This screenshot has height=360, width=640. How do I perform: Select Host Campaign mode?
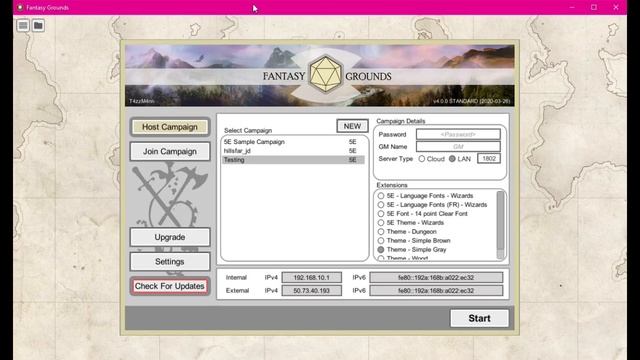tap(170, 127)
